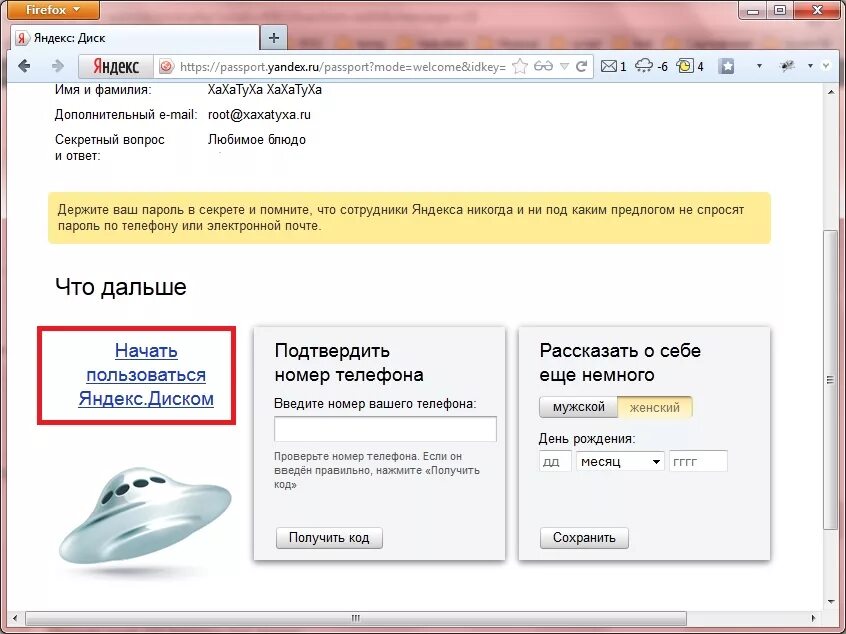
Task: Click the scroll left arrow
Action: (15, 618)
